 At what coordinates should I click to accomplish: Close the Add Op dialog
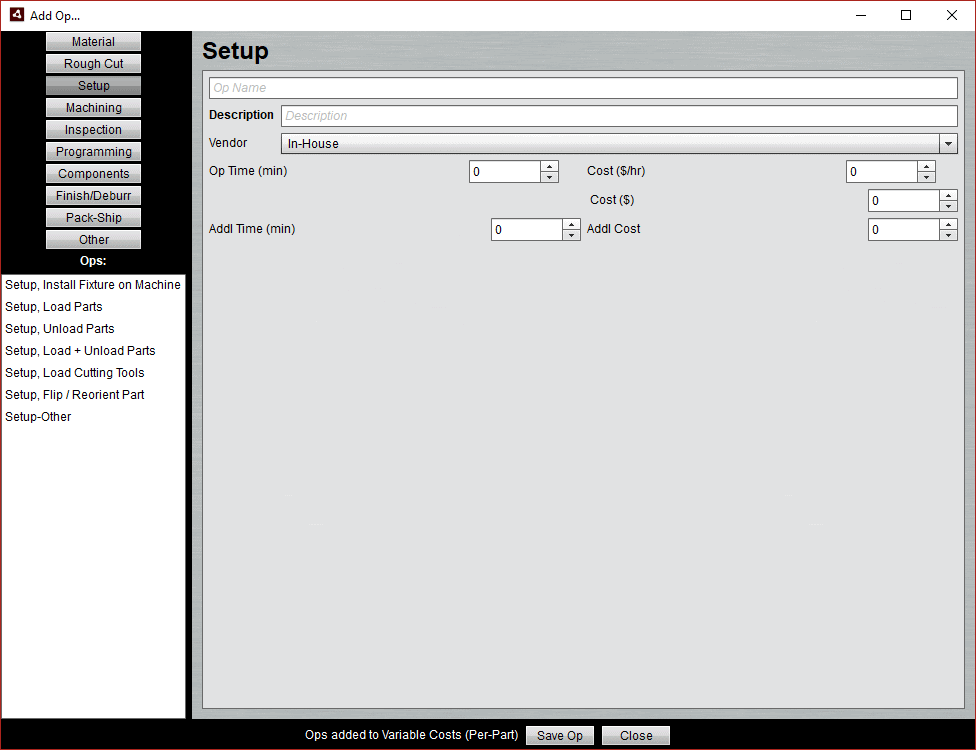tap(635, 735)
